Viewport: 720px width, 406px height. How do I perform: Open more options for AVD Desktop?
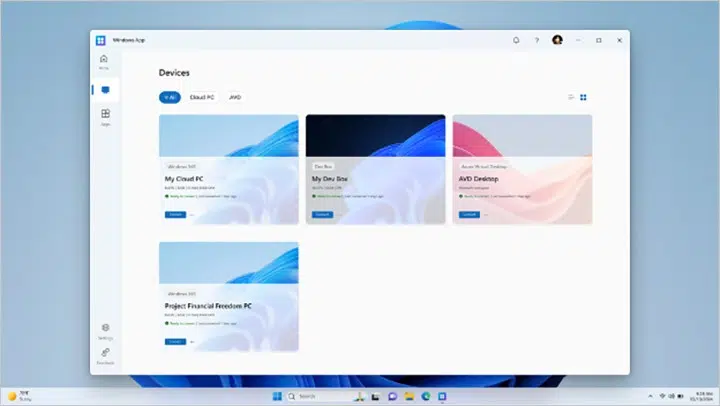[486, 214]
